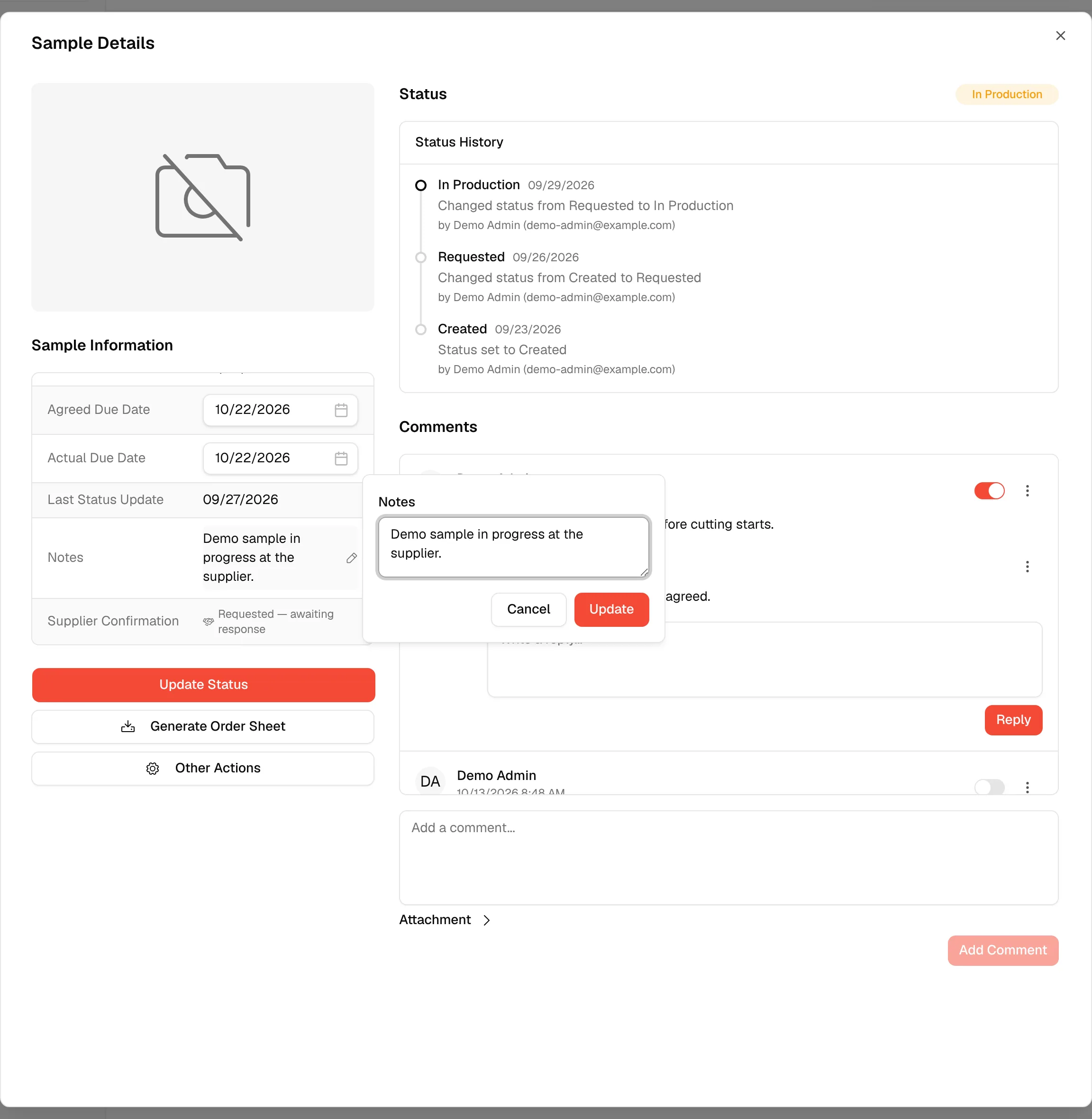The width and height of the screenshot is (1092, 1119).
Task: Click the Add Comment button
Action: (1002, 950)
